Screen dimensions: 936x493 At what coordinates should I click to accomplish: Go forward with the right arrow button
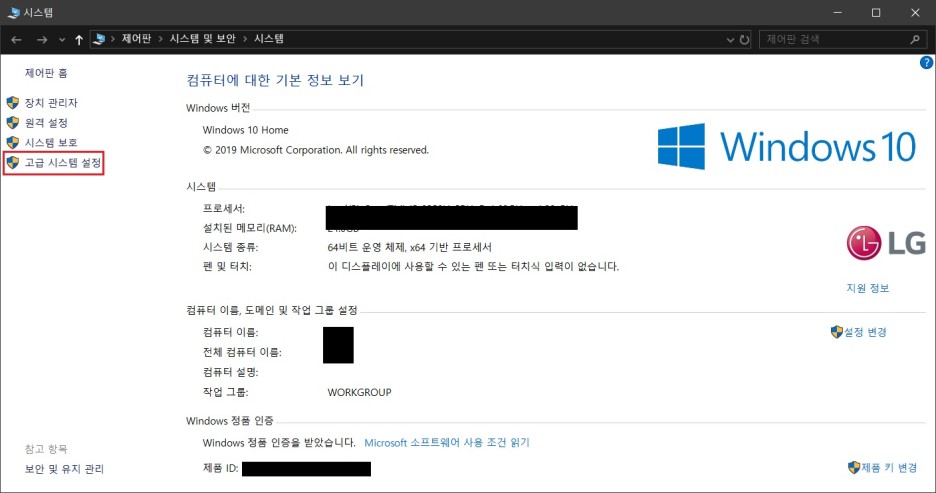coord(42,39)
